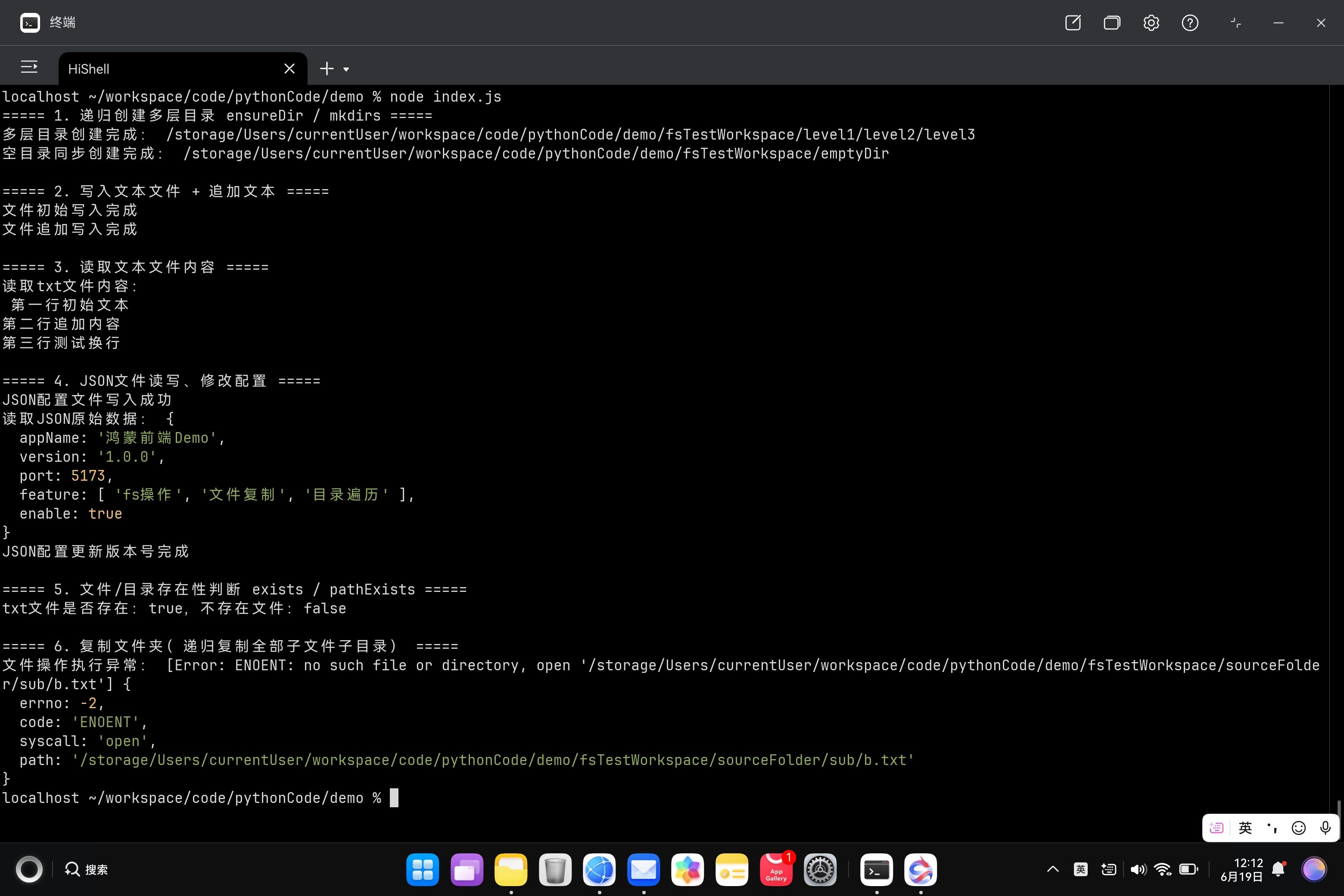Open the emoji picker in input bar

pyautogui.click(x=1299, y=828)
